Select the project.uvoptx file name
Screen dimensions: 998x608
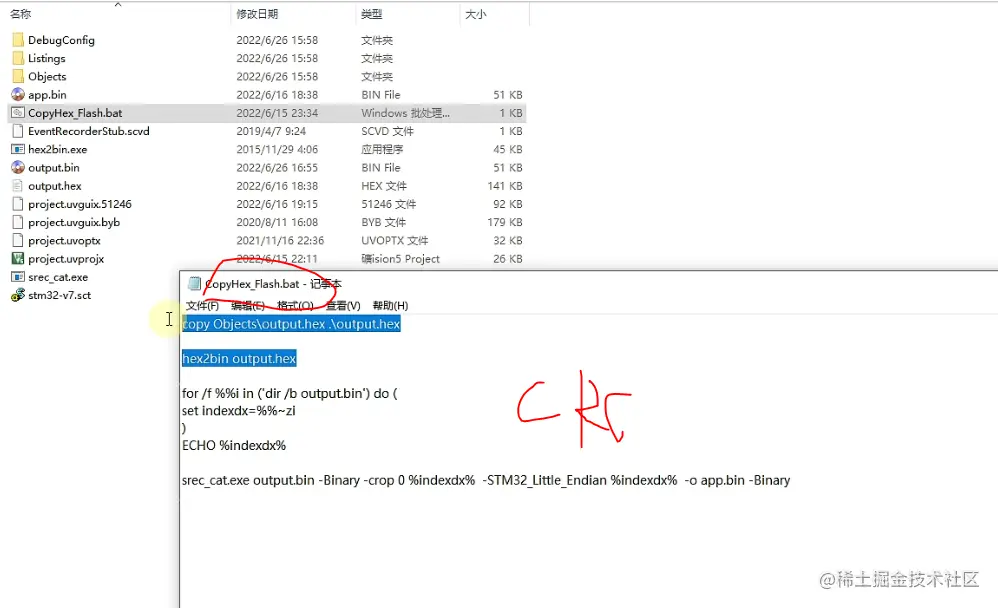coord(64,241)
